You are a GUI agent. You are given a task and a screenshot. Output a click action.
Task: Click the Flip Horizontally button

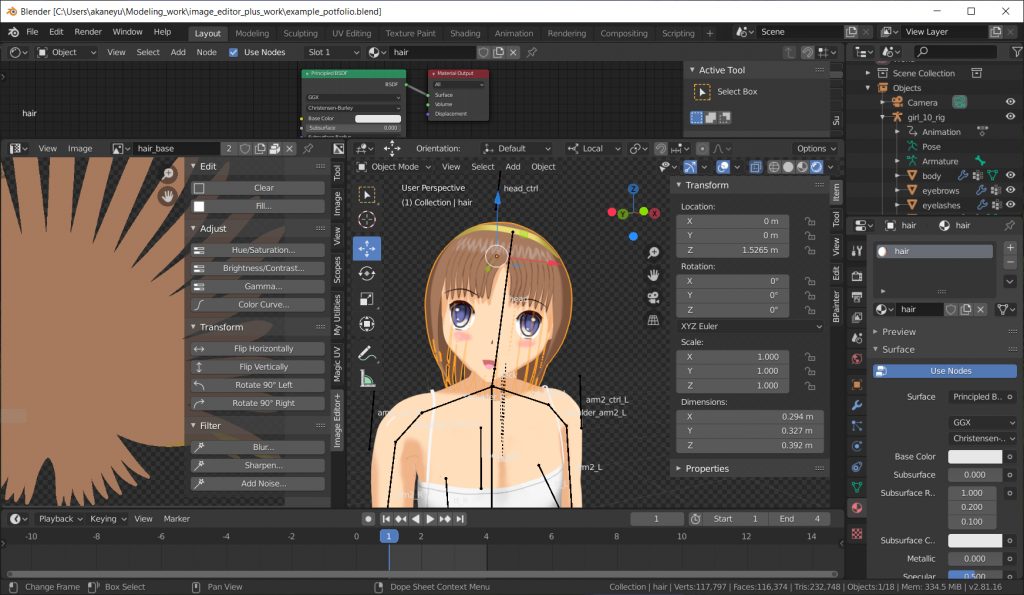[x=258, y=349]
